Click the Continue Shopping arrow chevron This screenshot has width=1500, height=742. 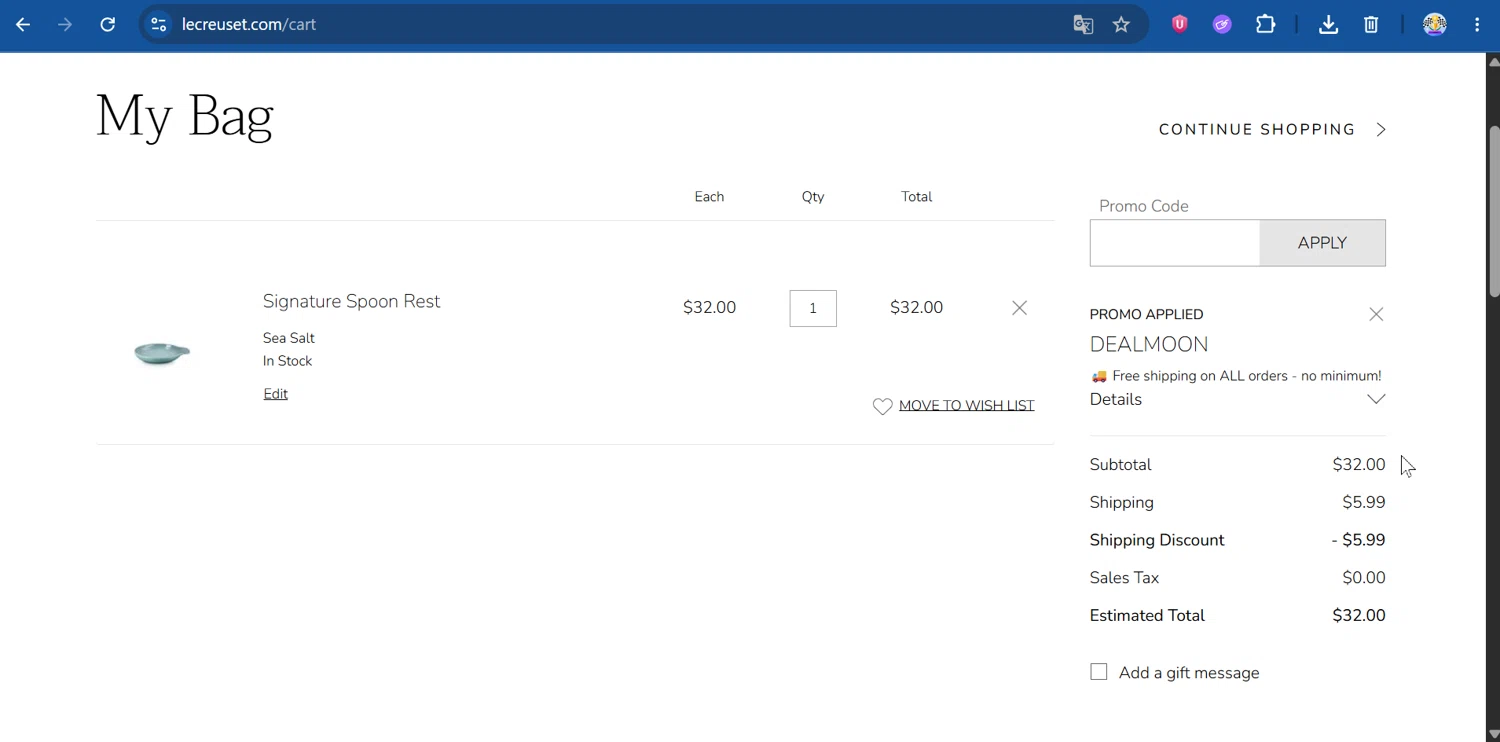[1381, 130]
